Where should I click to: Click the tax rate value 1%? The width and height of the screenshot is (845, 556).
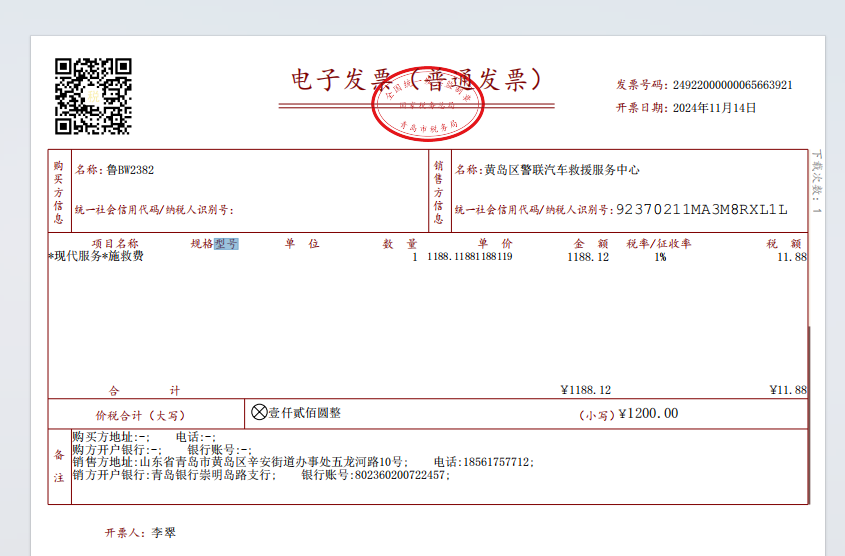point(660,257)
